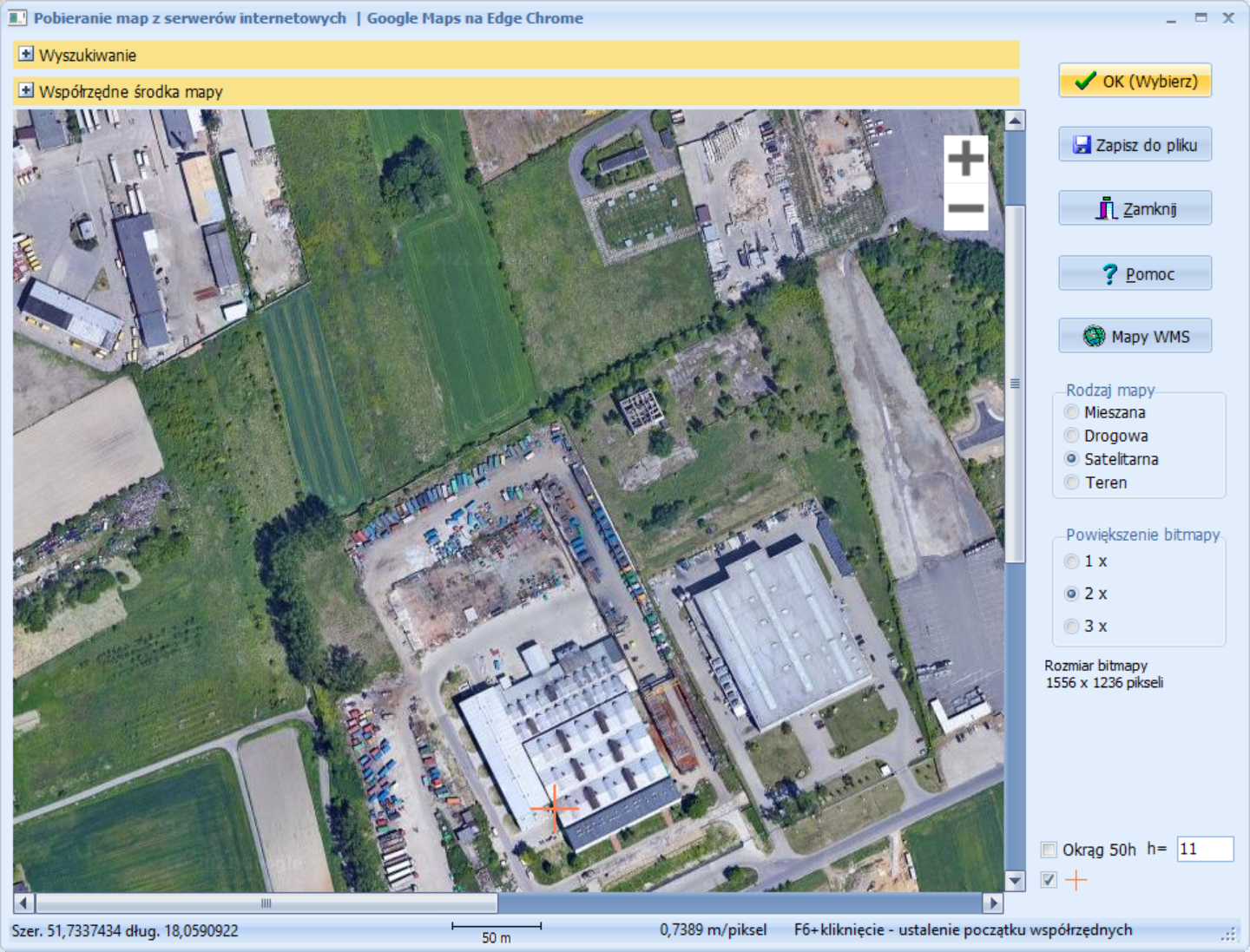1250x952 pixels.
Task: Click vertical scrollbar up arrow
Action: tap(1015, 120)
